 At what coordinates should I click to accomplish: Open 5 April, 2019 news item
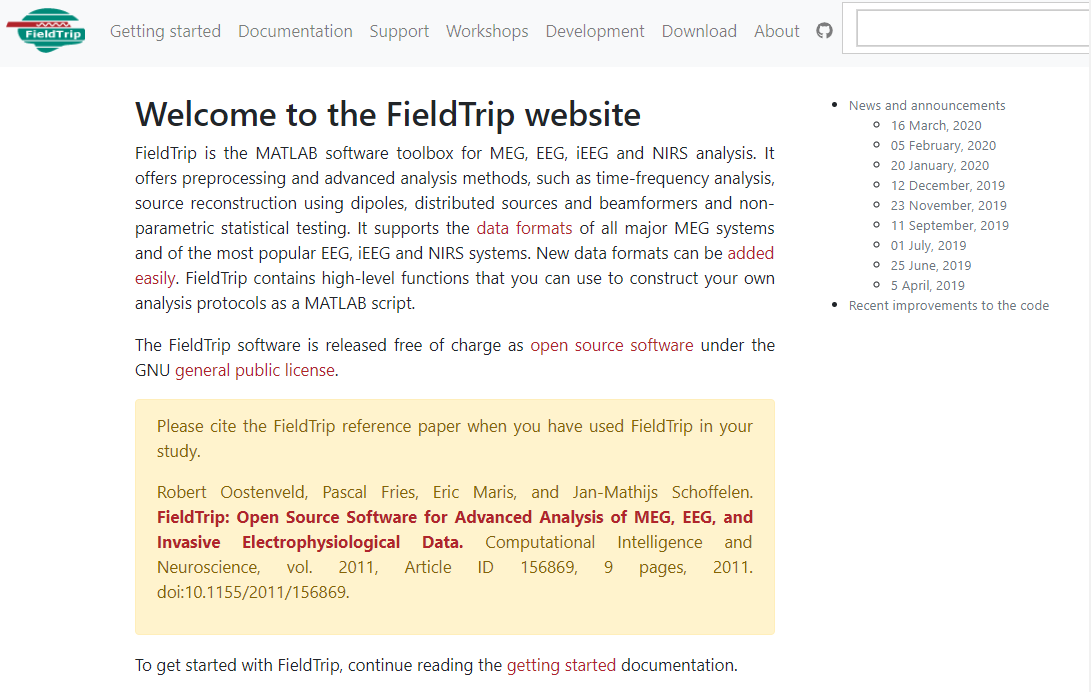point(928,285)
